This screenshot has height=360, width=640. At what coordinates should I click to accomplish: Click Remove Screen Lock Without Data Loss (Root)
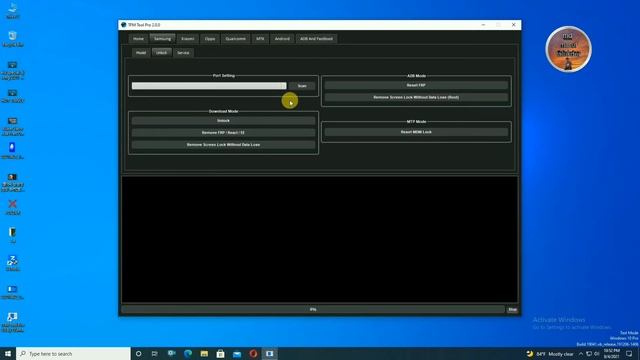point(416,98)
